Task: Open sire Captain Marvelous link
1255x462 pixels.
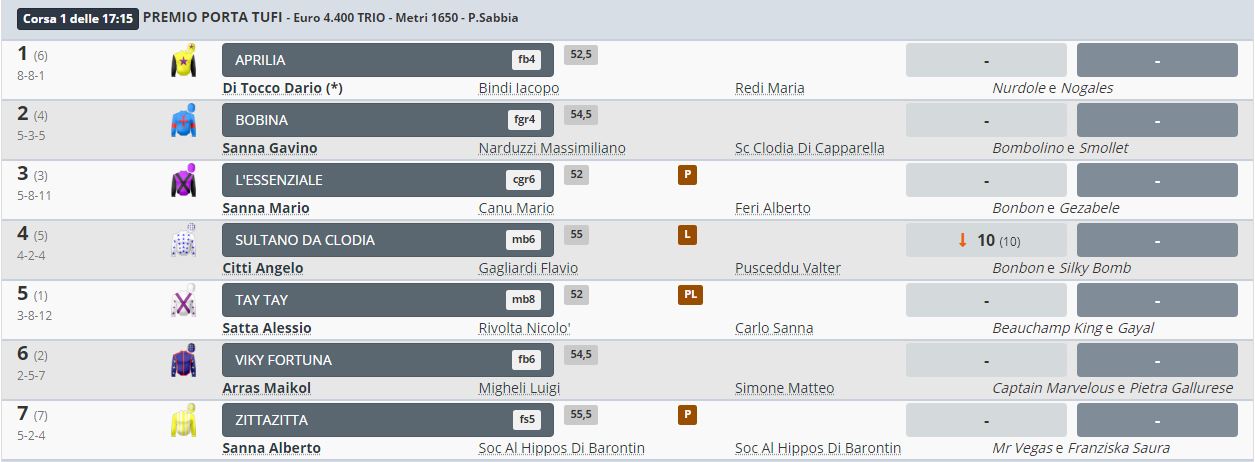Action: [x=1052, y=388]
